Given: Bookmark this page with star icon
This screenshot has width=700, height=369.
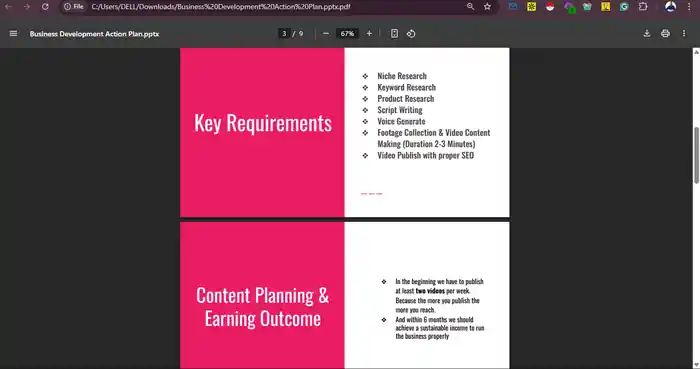Looking at the screenshot, I should tap(488, 7).
